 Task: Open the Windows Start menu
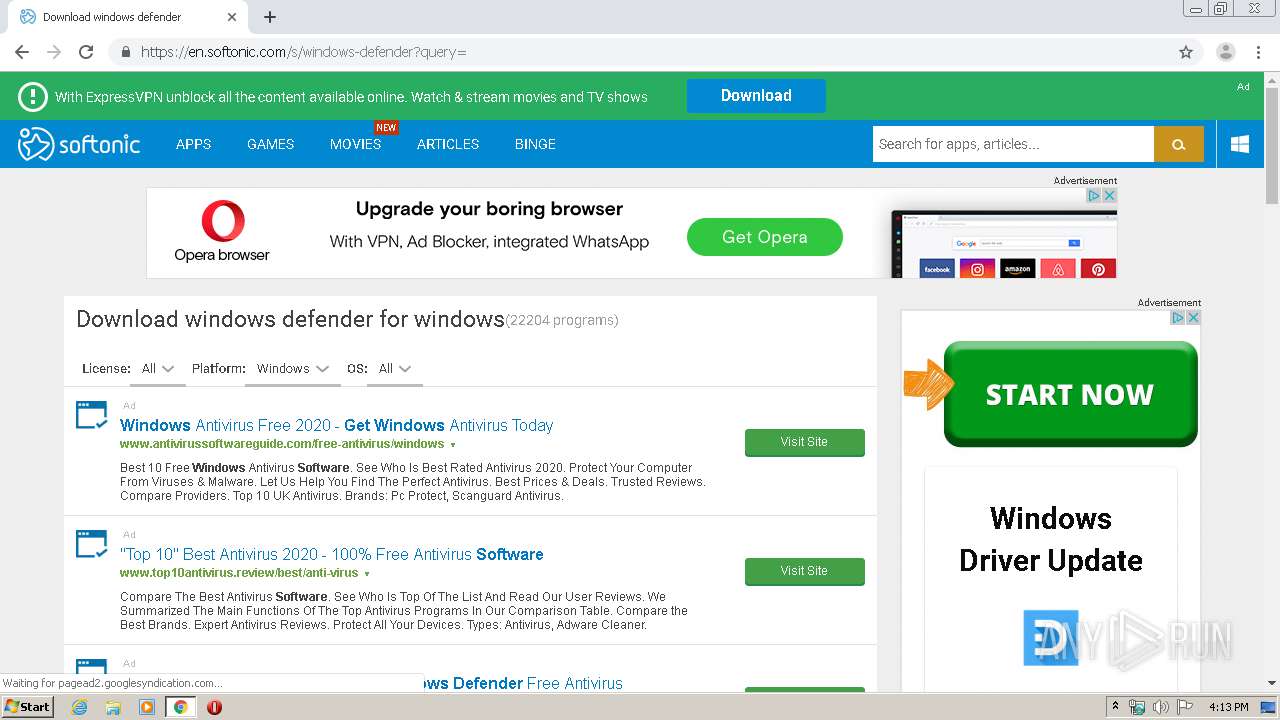coord(27,706)
